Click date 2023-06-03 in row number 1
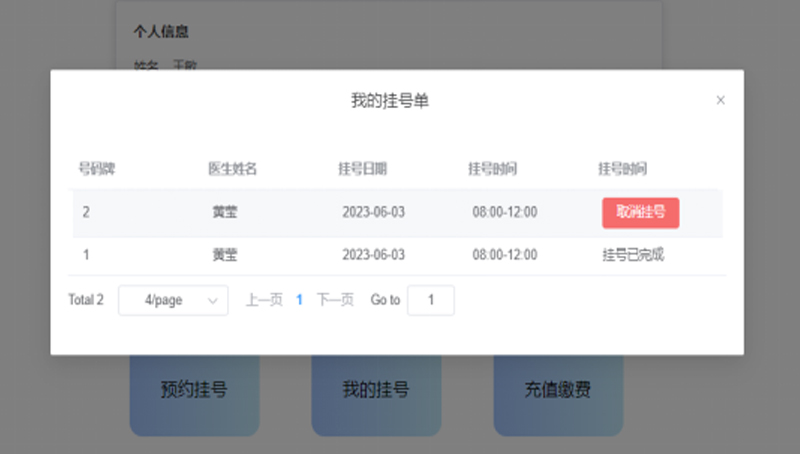 (373, 255)
